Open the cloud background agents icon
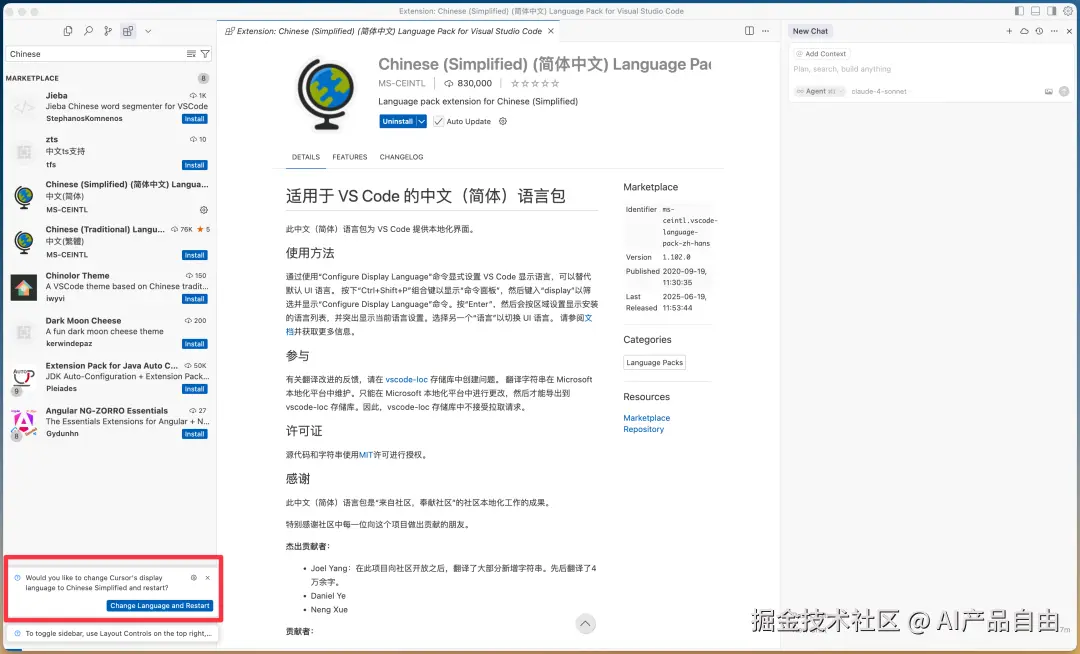The image size is (1080, 654). [1024, 31]
